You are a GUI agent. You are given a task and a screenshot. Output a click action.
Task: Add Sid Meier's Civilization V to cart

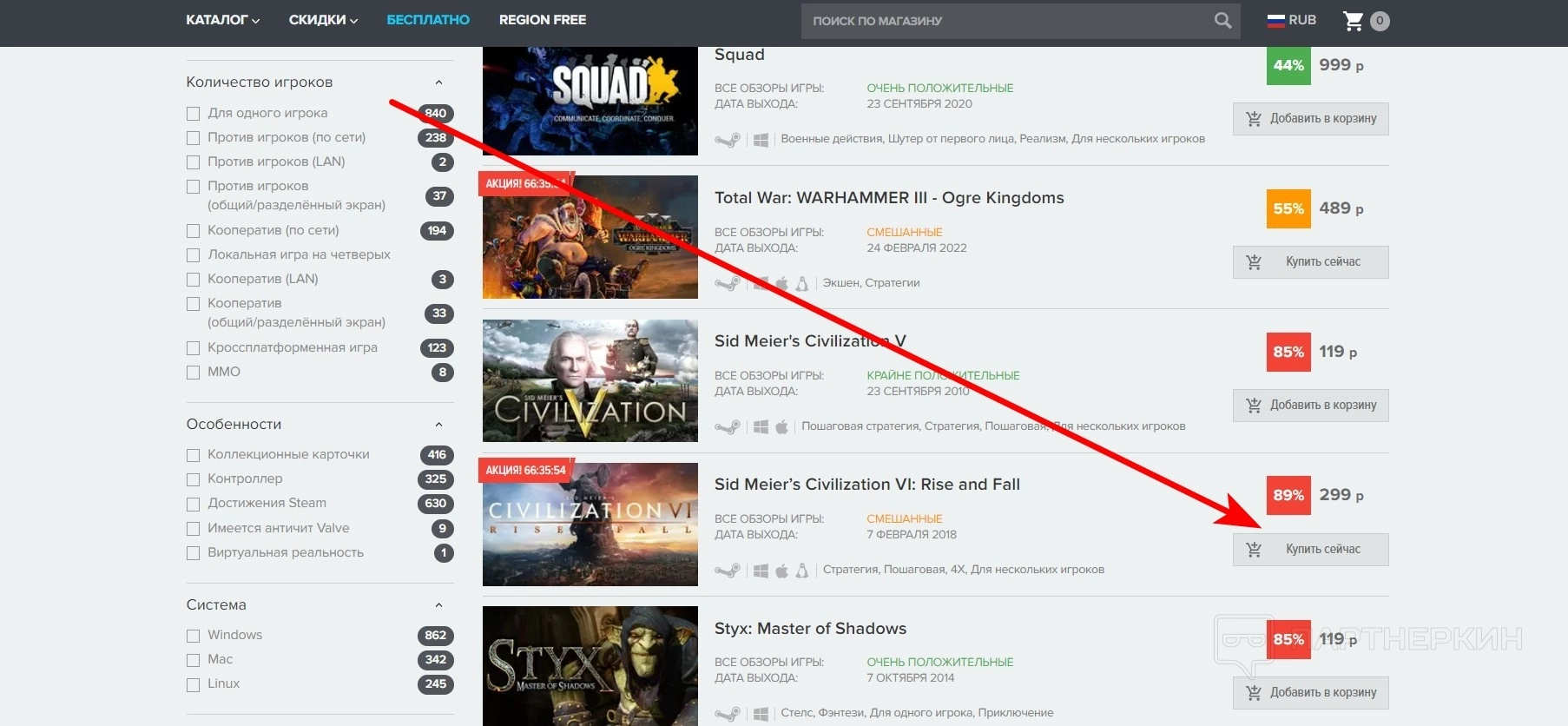point(1310,406)
